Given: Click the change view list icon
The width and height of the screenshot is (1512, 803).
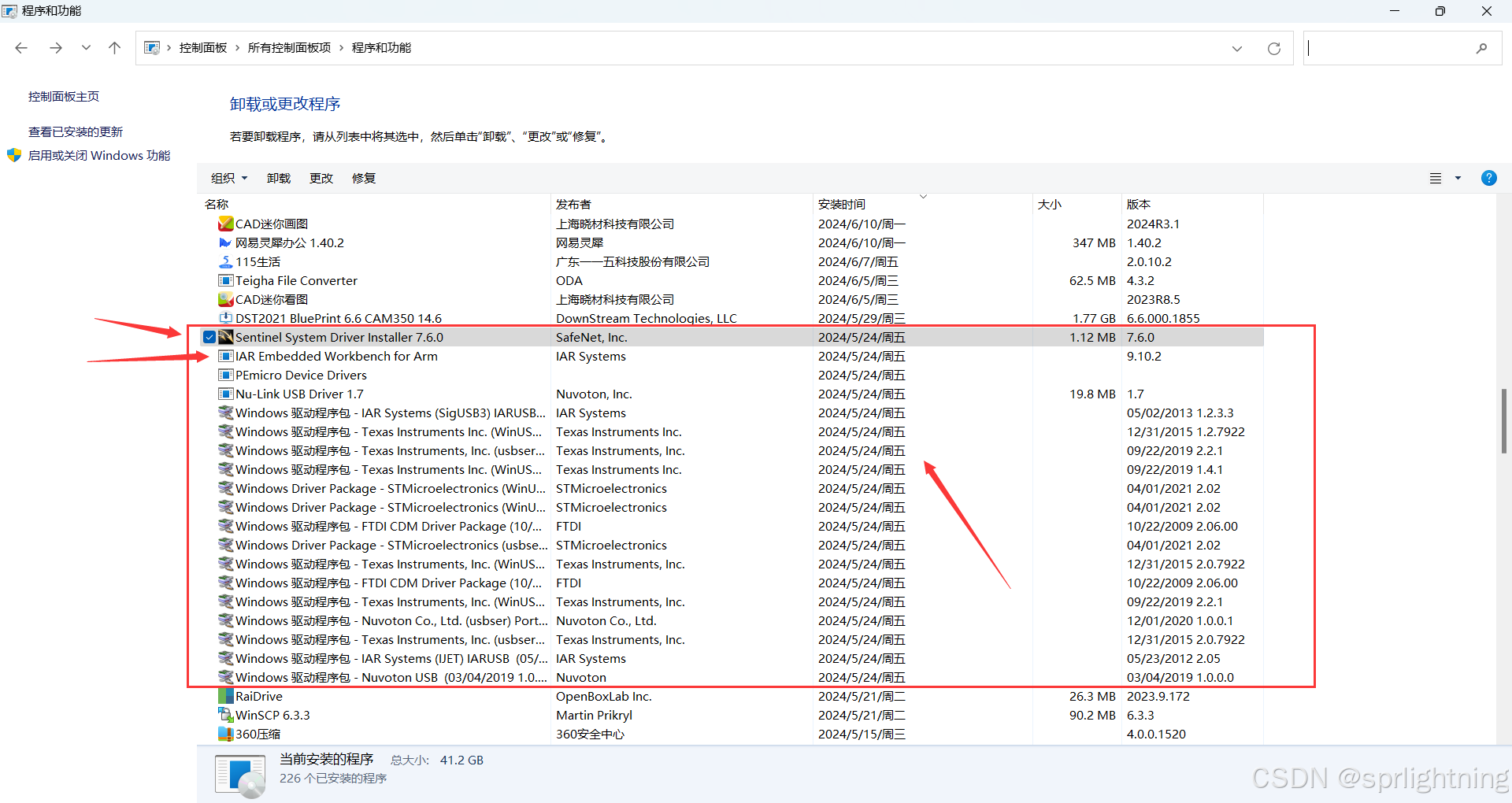Looking at the screenshot, I should (x=1436, y=179).
